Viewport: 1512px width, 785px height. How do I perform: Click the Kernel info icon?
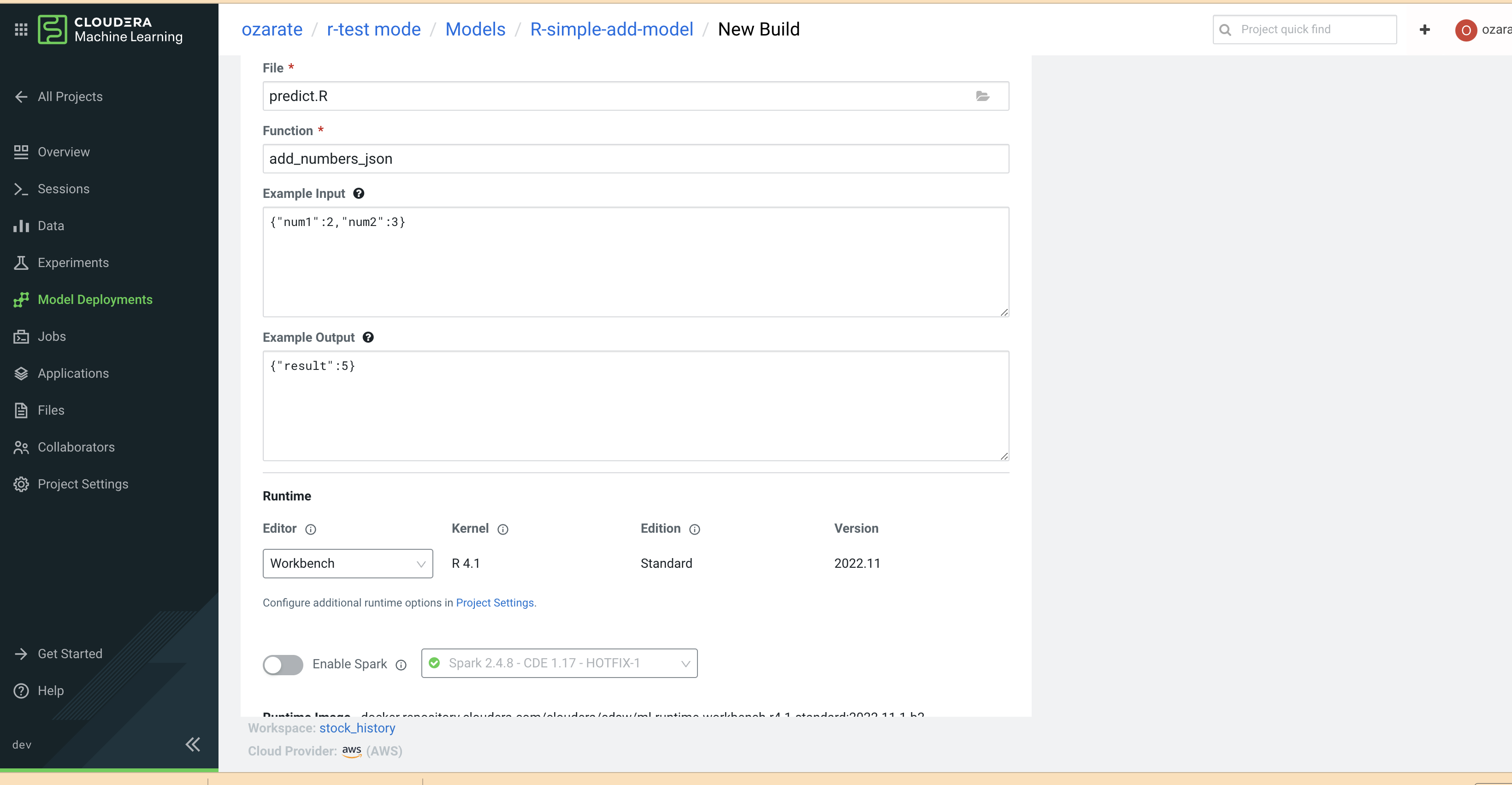pos(502,529)
